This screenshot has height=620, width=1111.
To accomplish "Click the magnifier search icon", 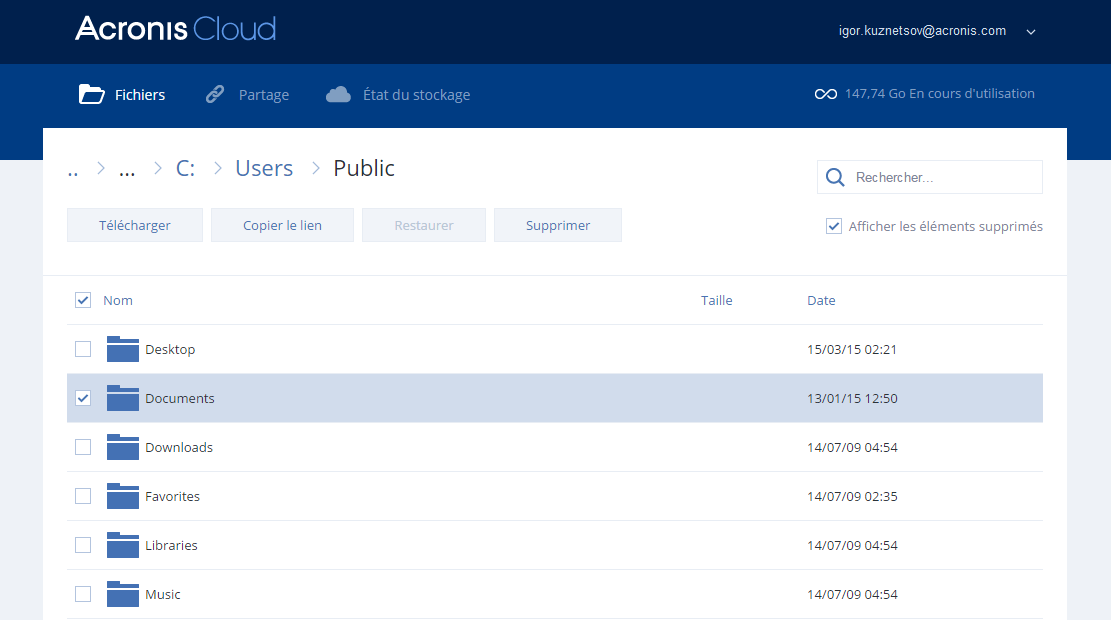I will (835, 178).
